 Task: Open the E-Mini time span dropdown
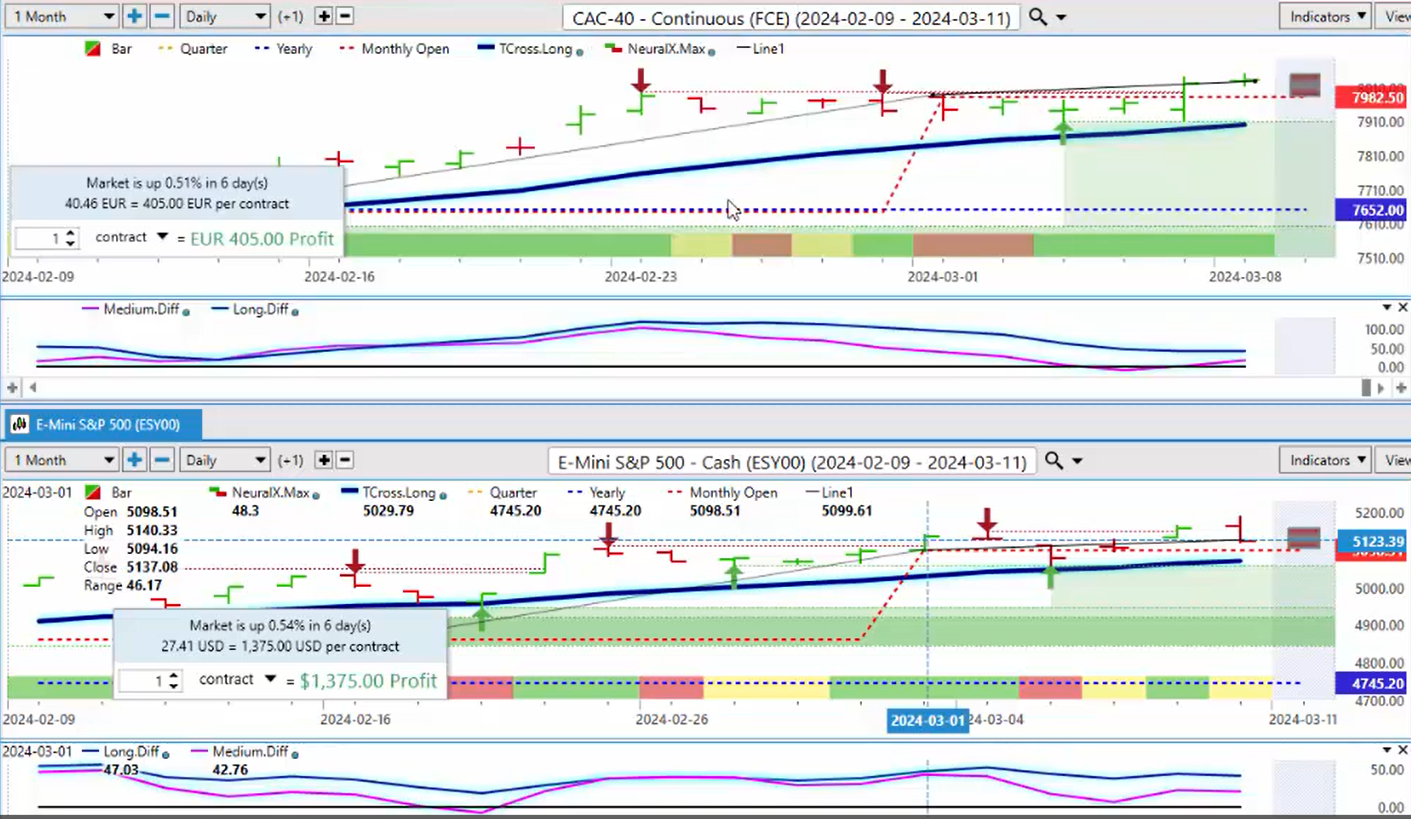61,460
